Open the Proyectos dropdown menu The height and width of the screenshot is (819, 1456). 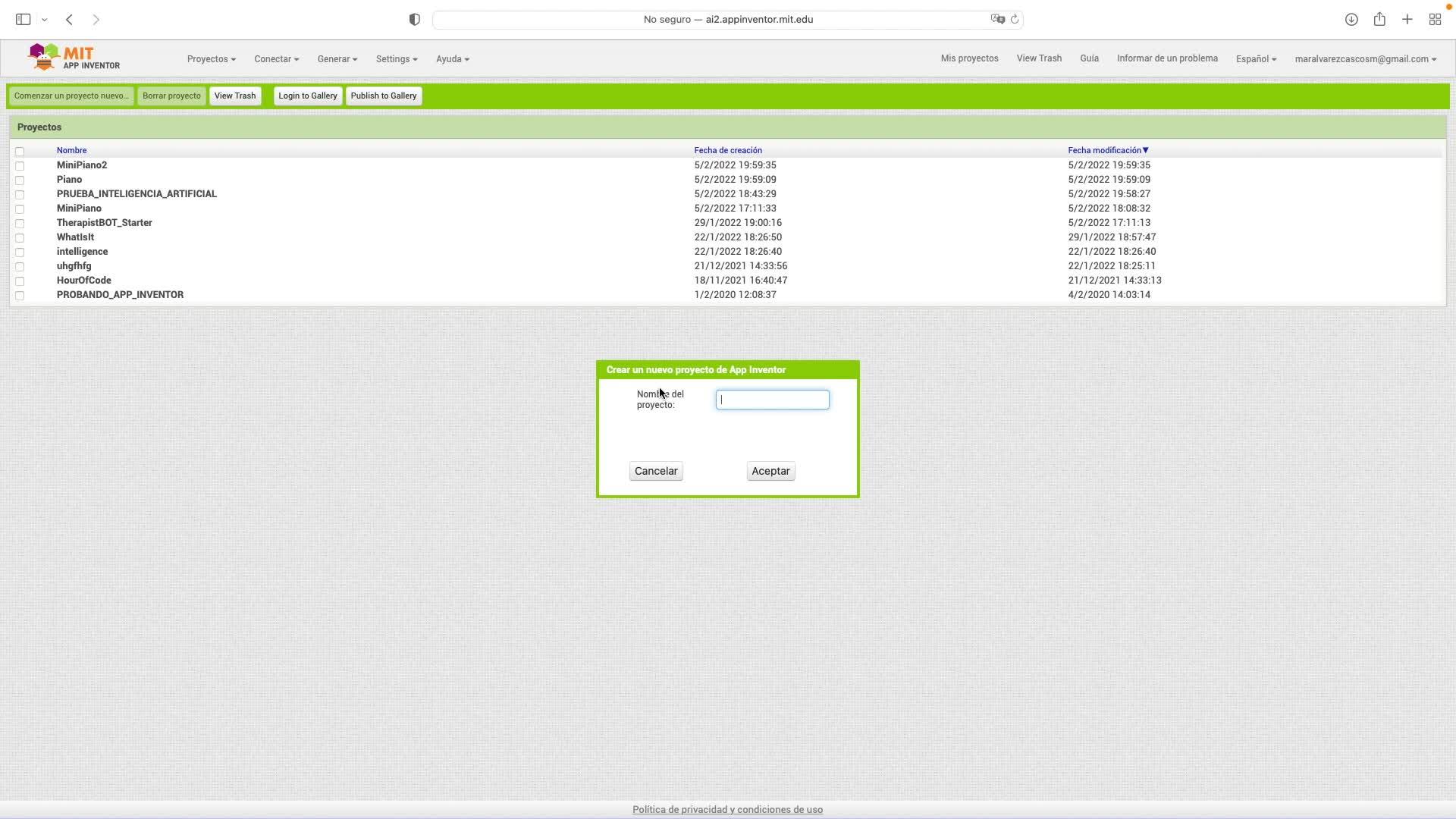point(211,59)
